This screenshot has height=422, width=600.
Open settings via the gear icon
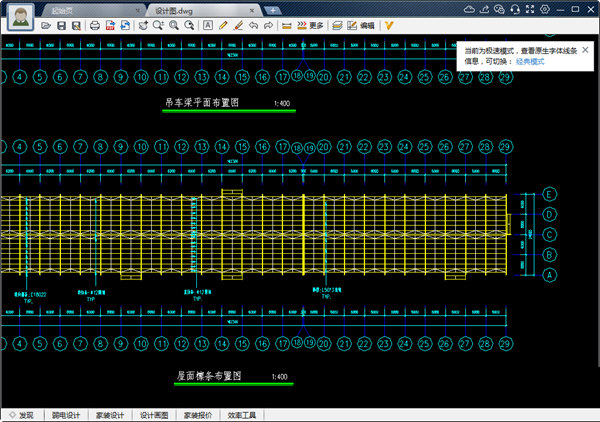[544, 8]
